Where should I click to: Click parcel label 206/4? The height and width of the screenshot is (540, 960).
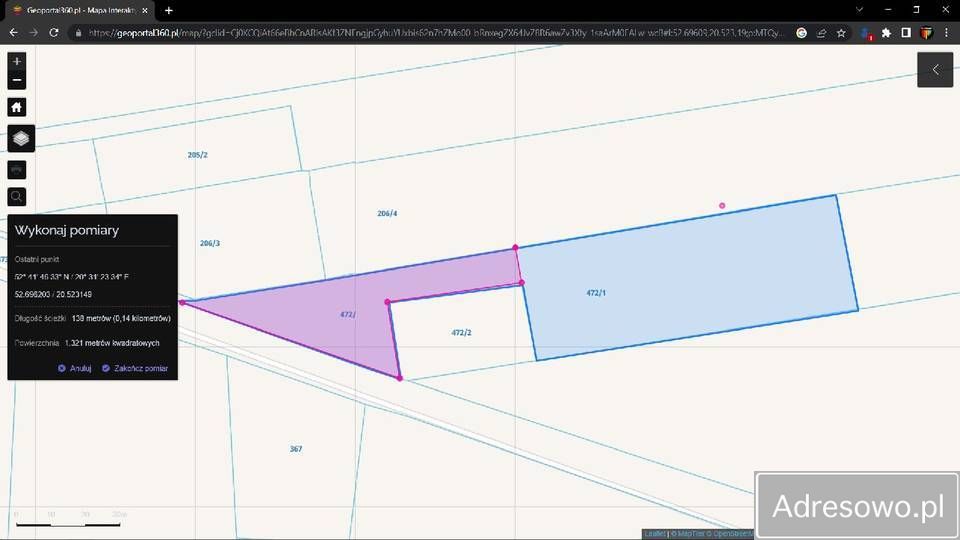coord(387,214)
